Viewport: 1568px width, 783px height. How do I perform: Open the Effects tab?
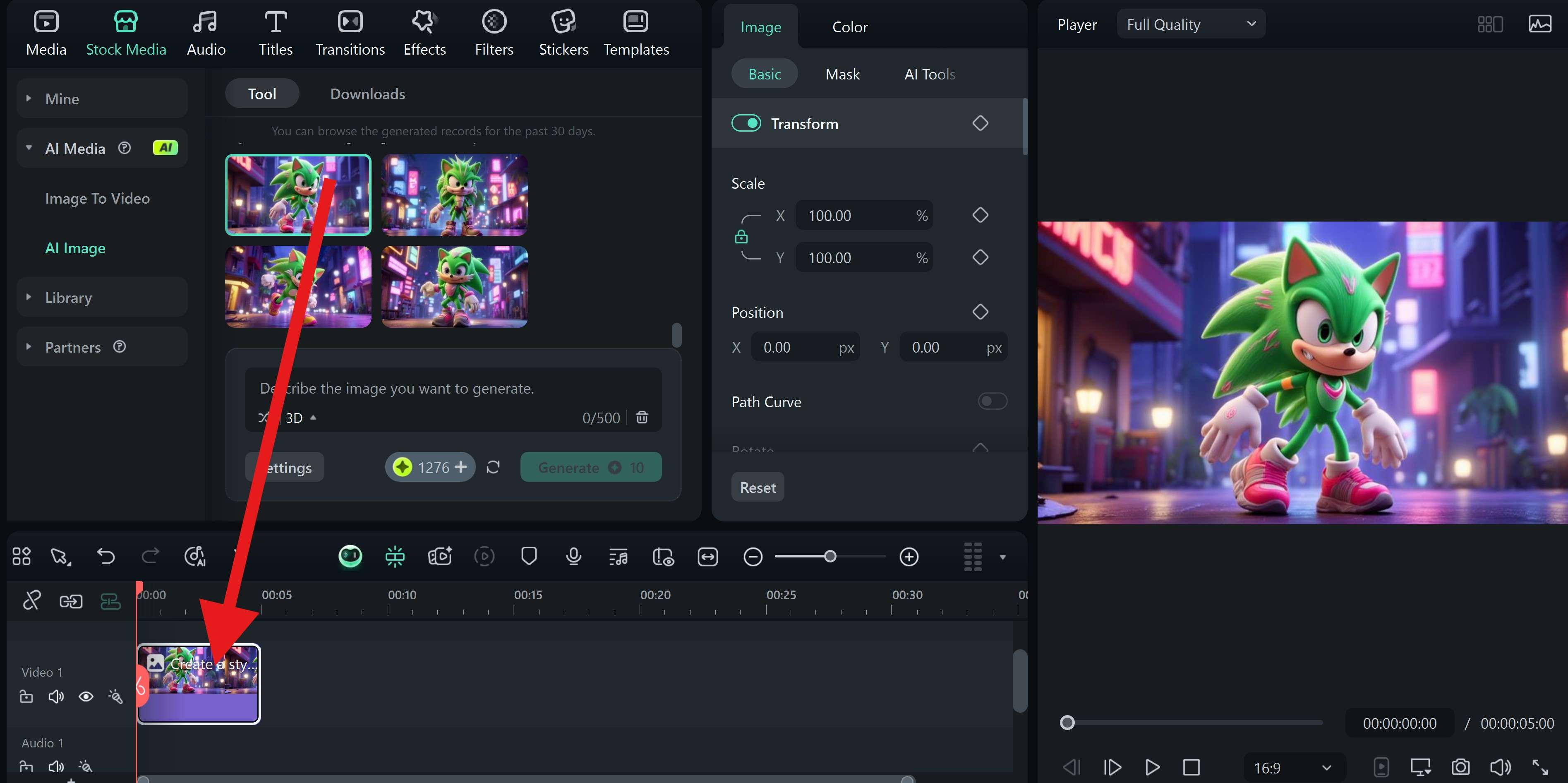tap(424, 34)
